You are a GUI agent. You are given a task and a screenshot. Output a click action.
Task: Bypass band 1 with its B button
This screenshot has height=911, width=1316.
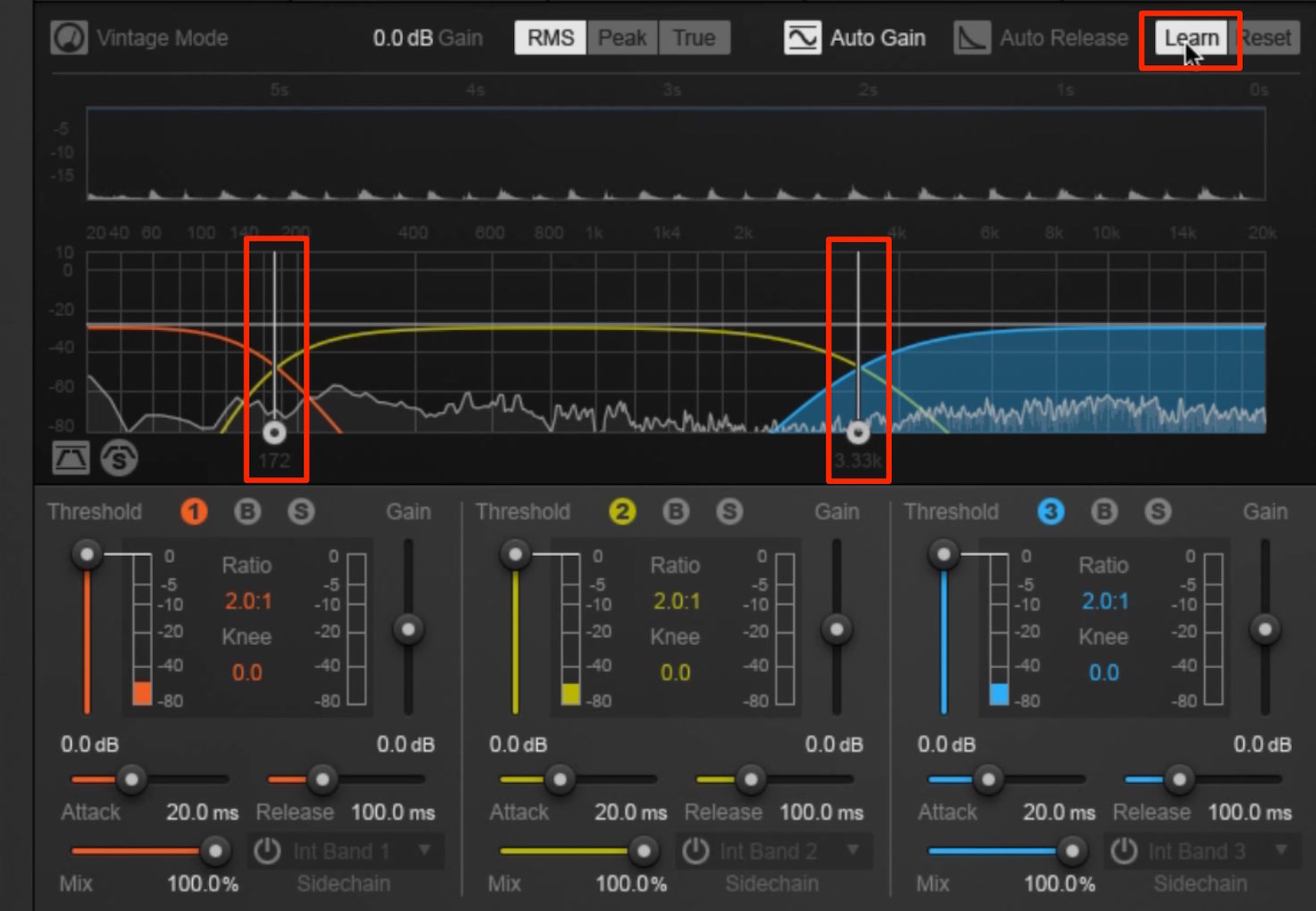pyautogui.click(x=247, y=512)
